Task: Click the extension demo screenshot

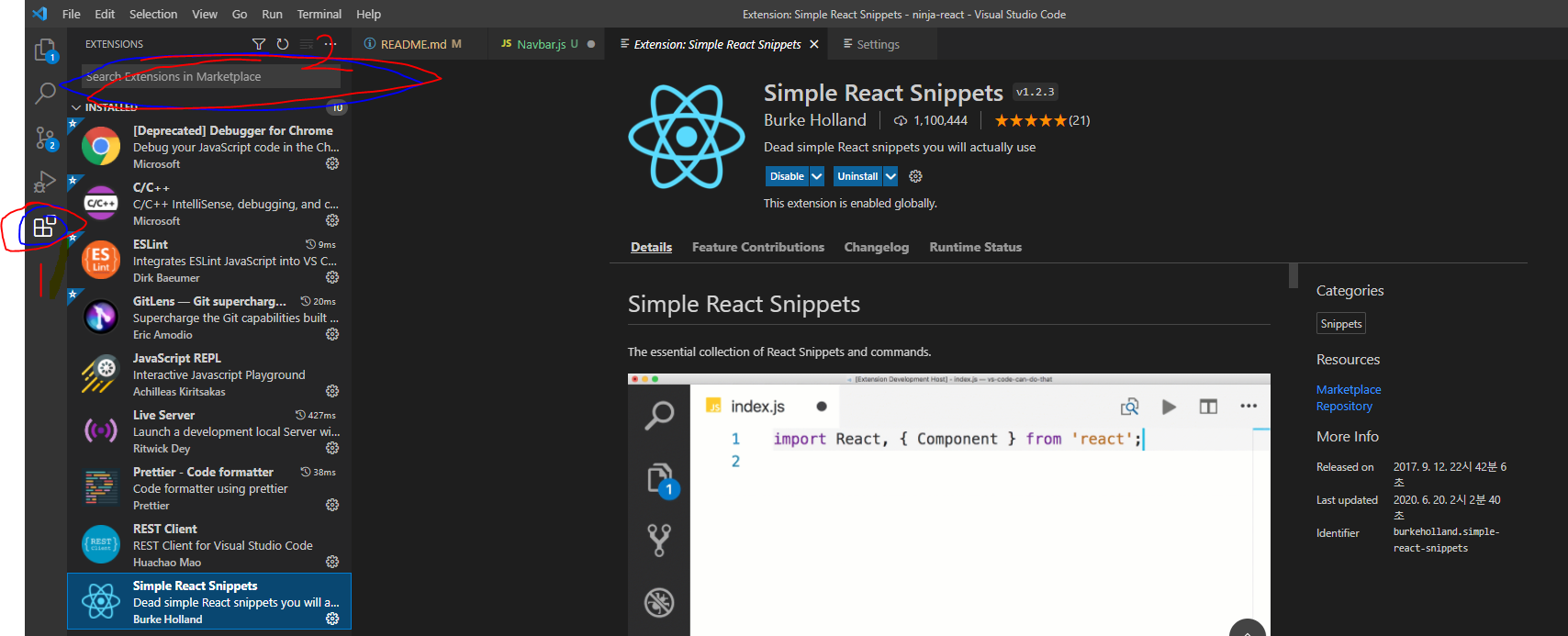Action: tap(948, 504)
